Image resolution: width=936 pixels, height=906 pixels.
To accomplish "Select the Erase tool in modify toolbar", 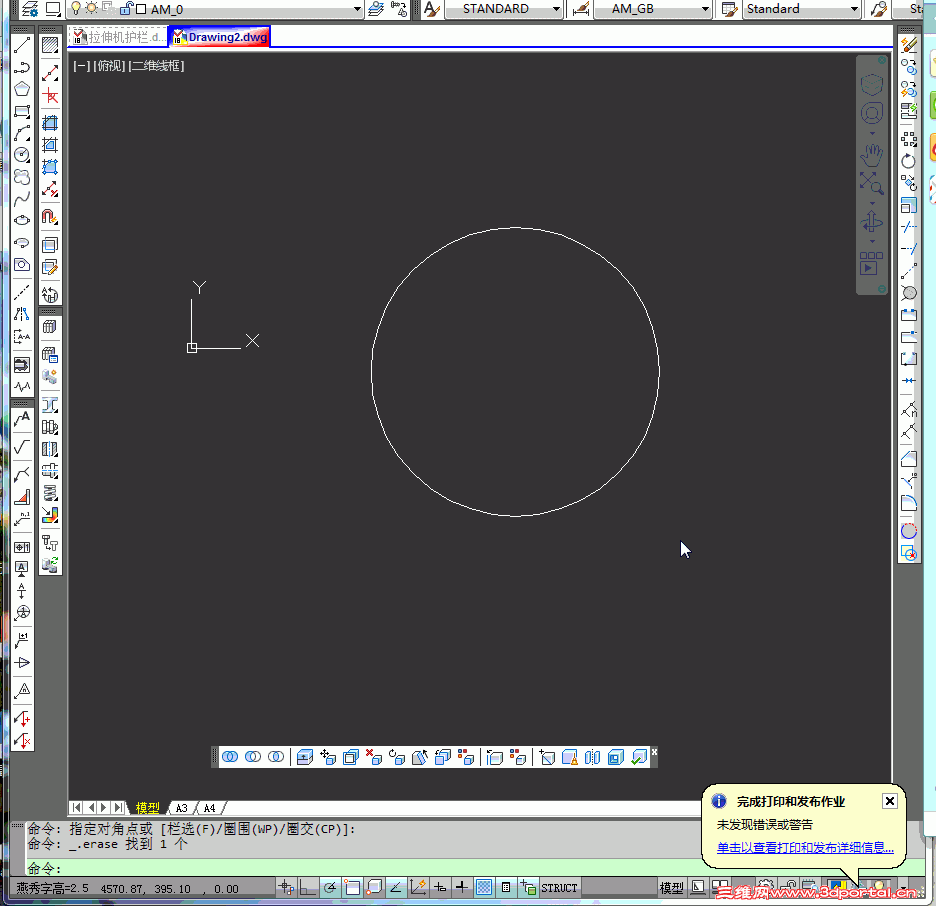I will coord(909,45).
